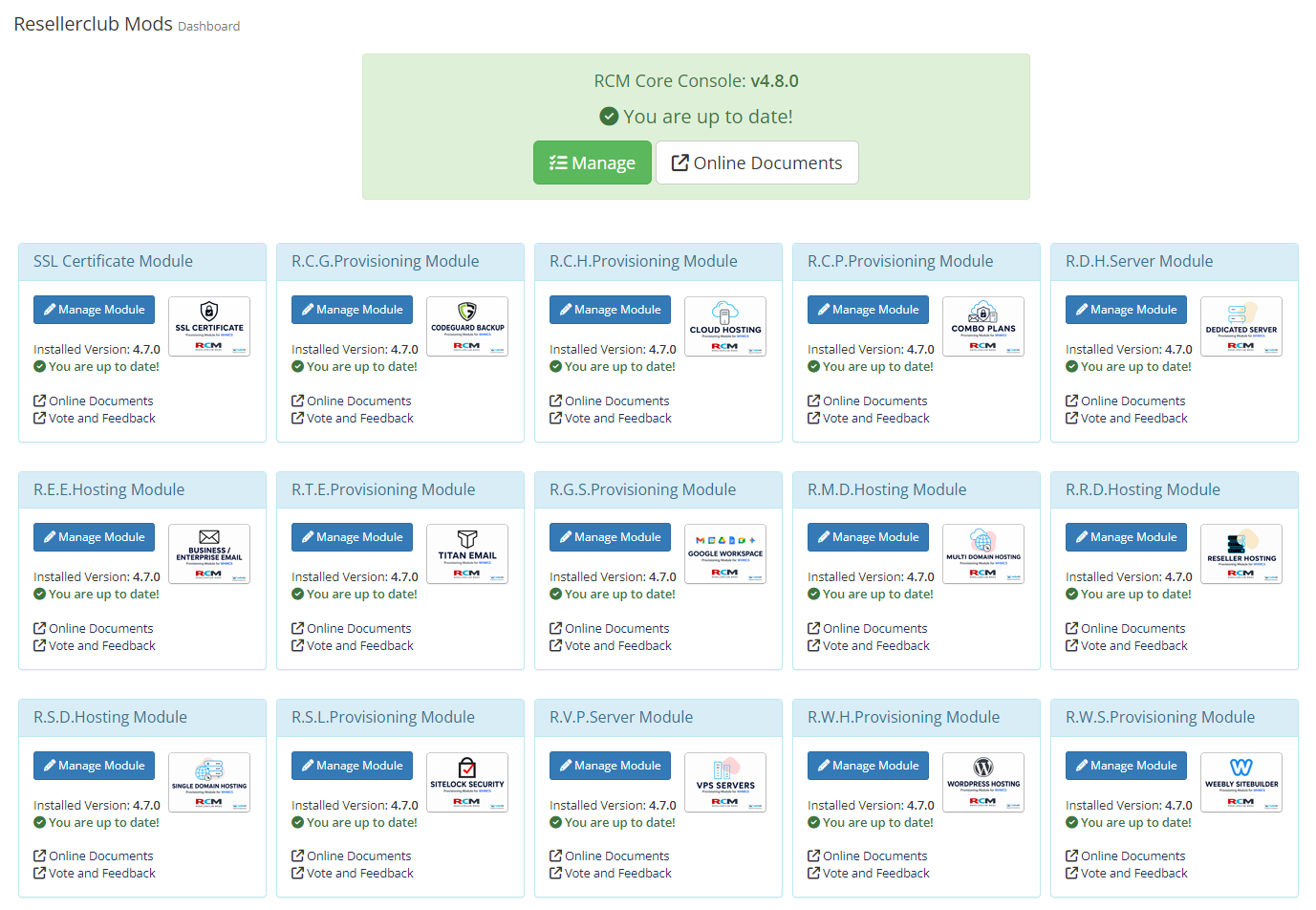Click the green Manage button in Core Console

click(x=593, y=162)
